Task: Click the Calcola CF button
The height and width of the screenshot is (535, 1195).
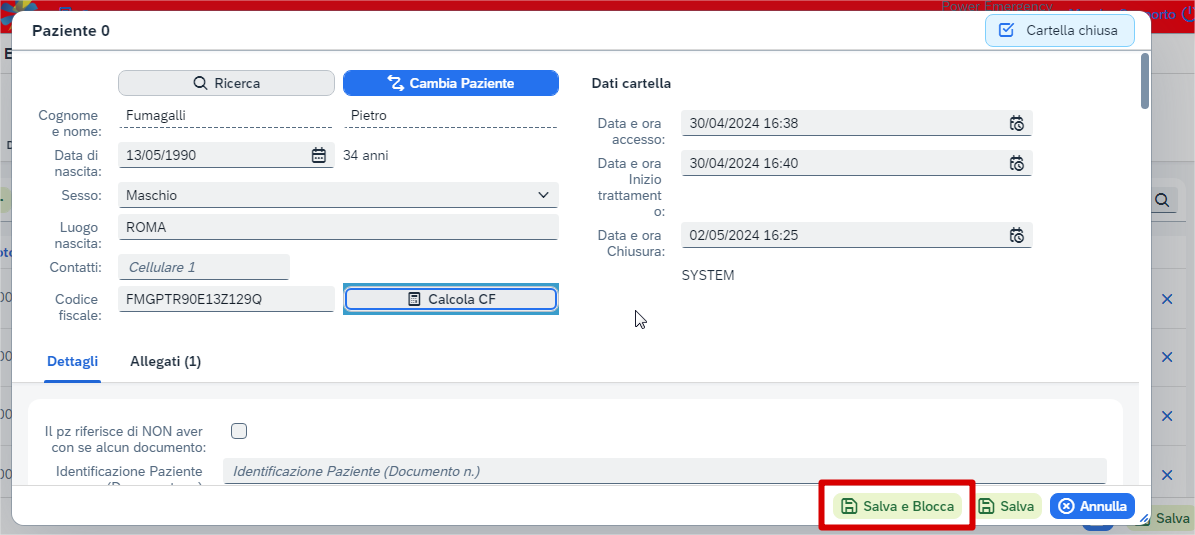Action: tap(451, 300)
